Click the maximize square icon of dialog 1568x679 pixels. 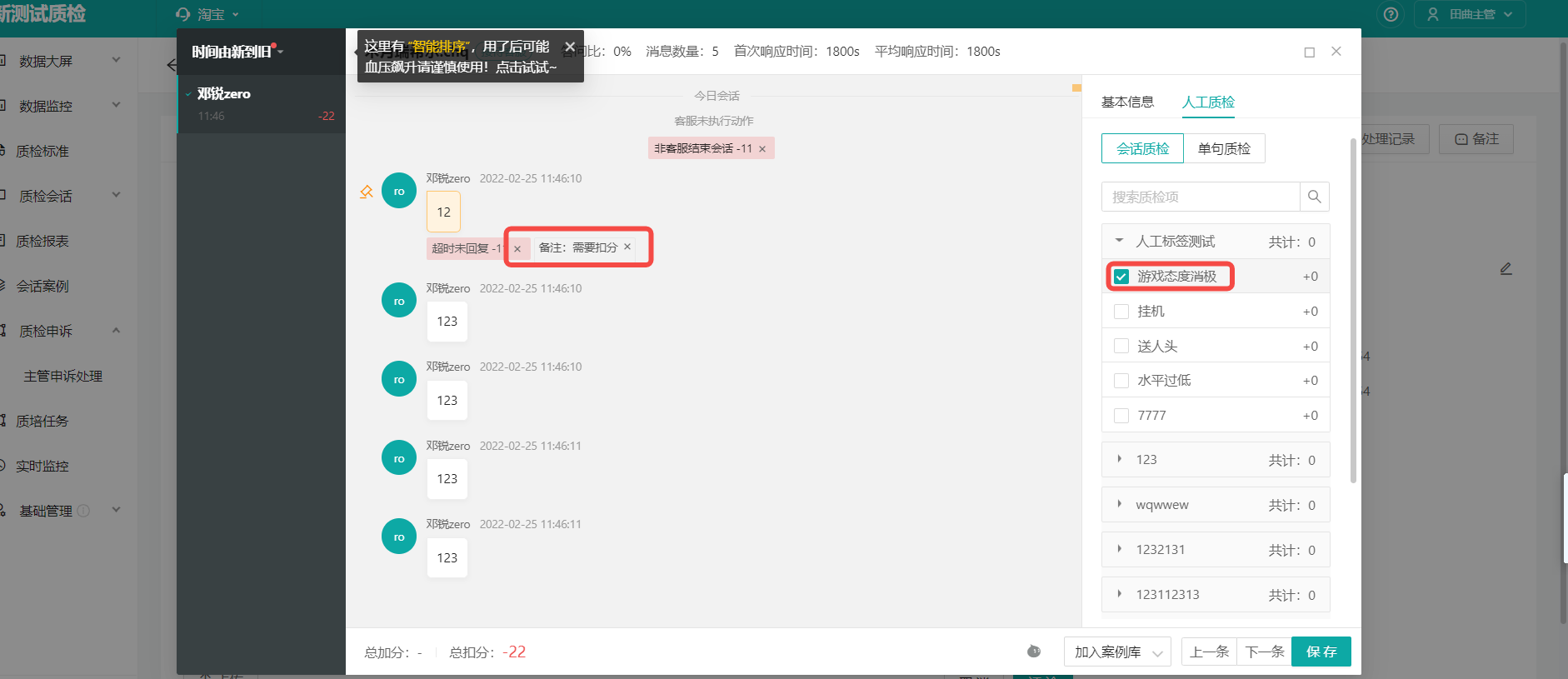click(x=1310, y=52)
